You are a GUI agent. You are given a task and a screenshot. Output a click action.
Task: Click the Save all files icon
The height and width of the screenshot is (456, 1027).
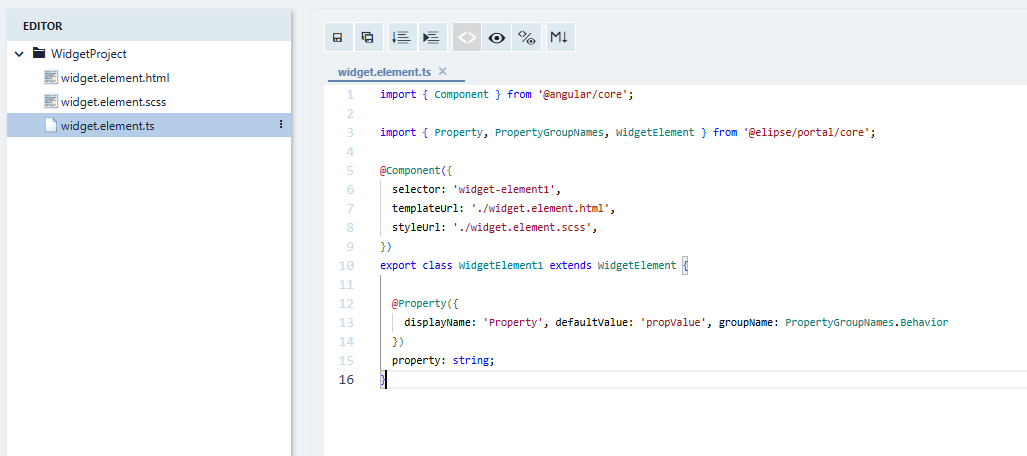(x=367, y=38)
